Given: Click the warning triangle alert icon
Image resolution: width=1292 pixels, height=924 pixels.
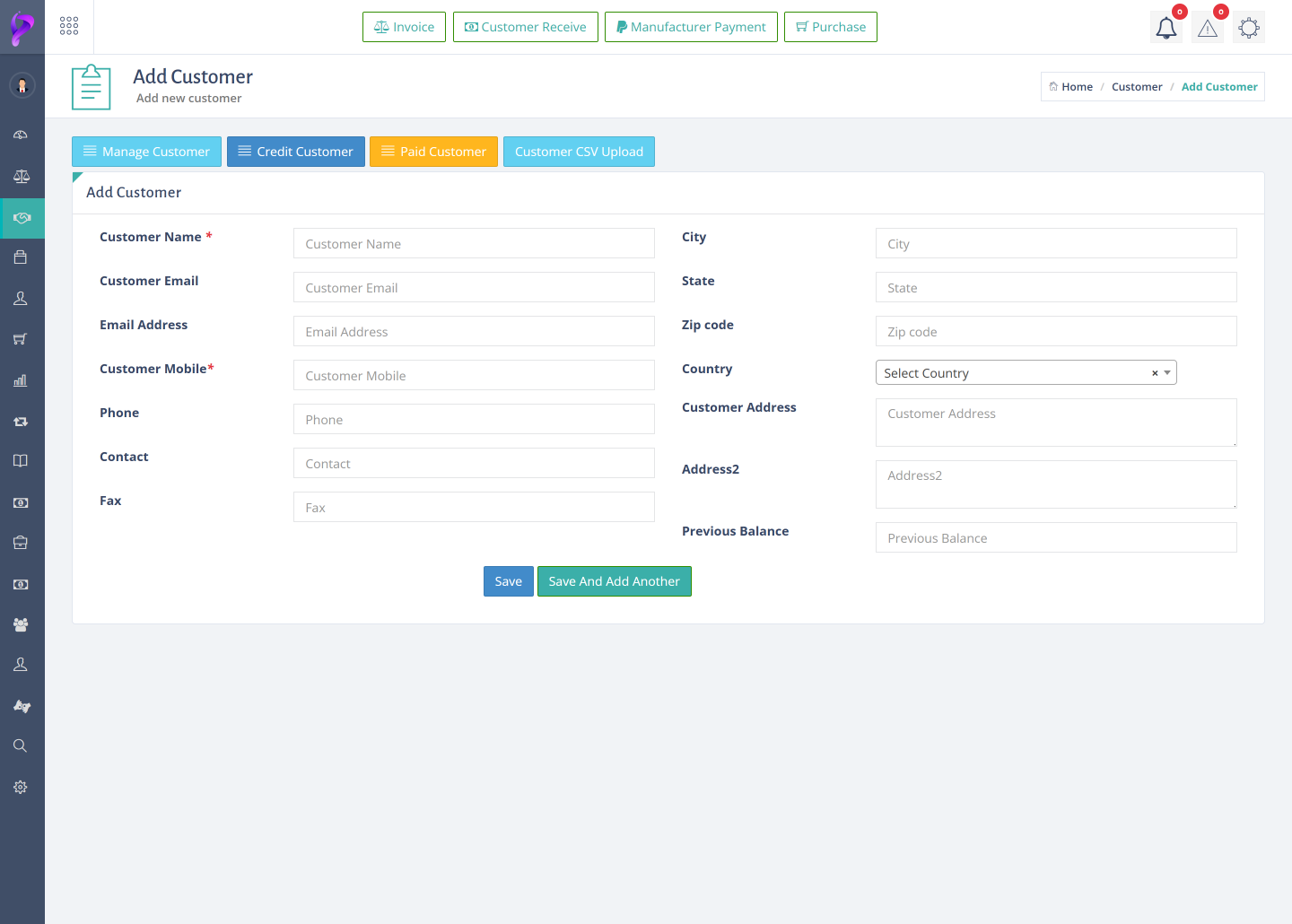Looking at the screenshot, I should [1208, 28].
